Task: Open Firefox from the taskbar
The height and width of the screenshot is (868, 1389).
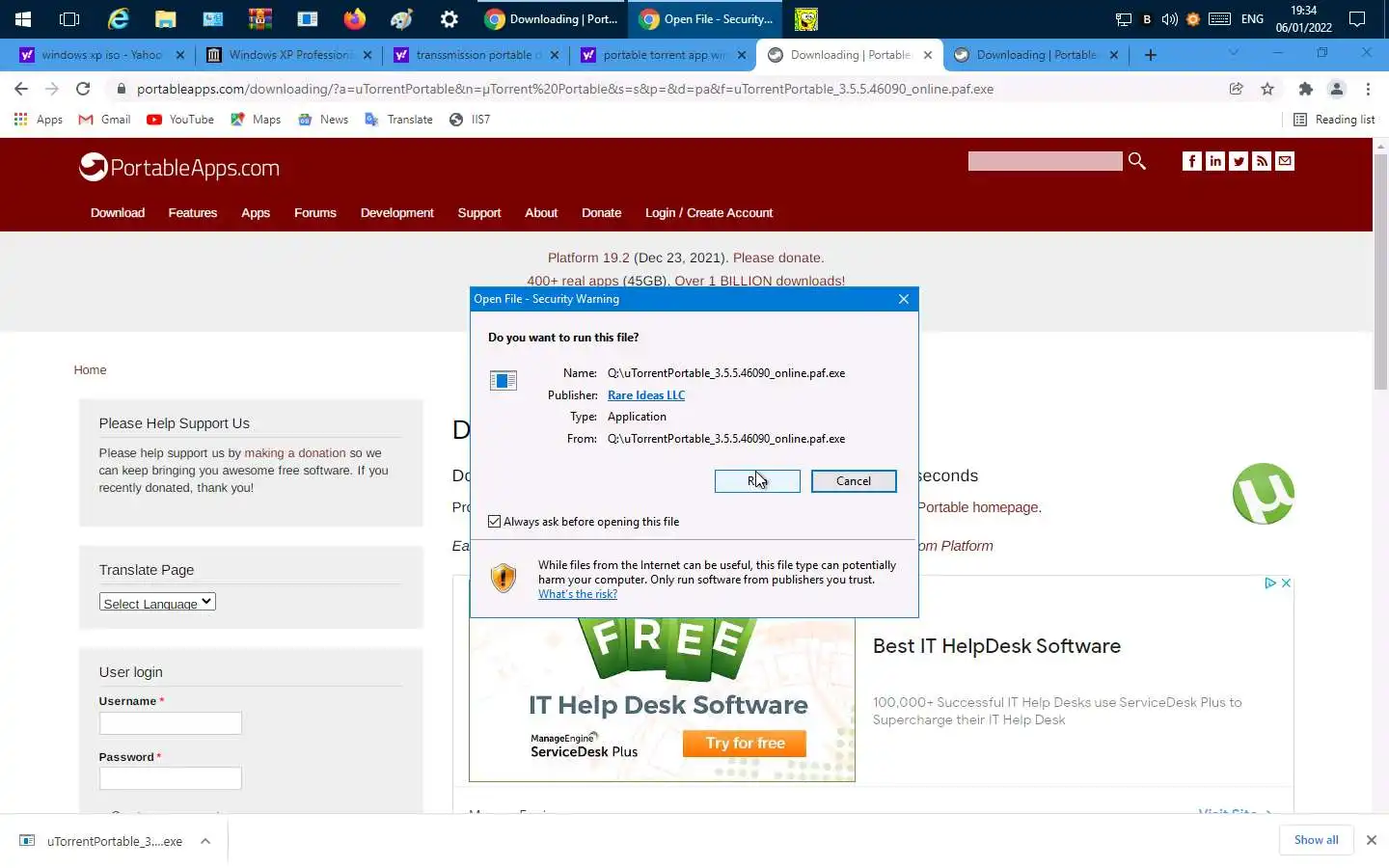Action: [354, 18]
